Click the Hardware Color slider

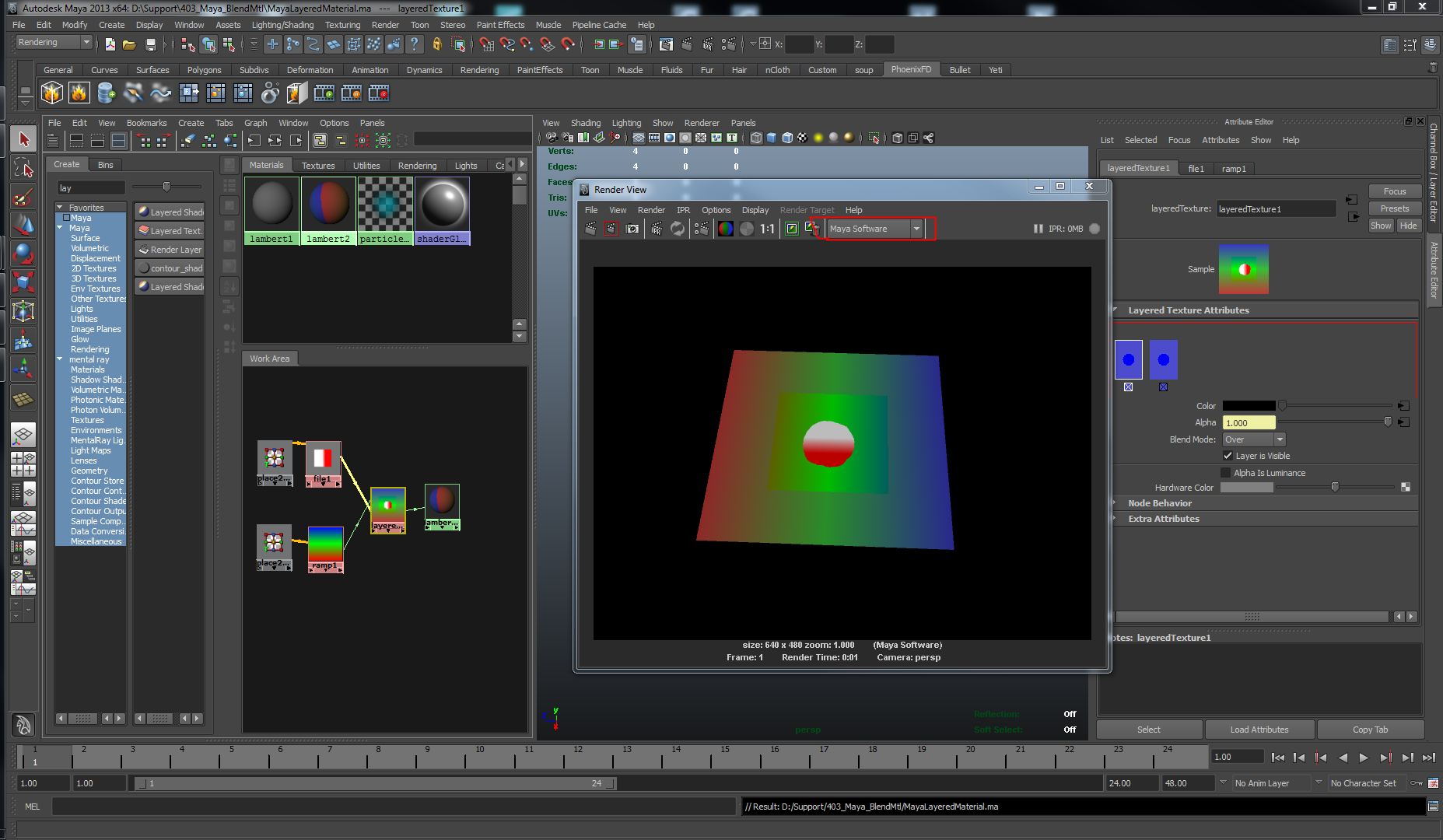(x=1335, y=488)
